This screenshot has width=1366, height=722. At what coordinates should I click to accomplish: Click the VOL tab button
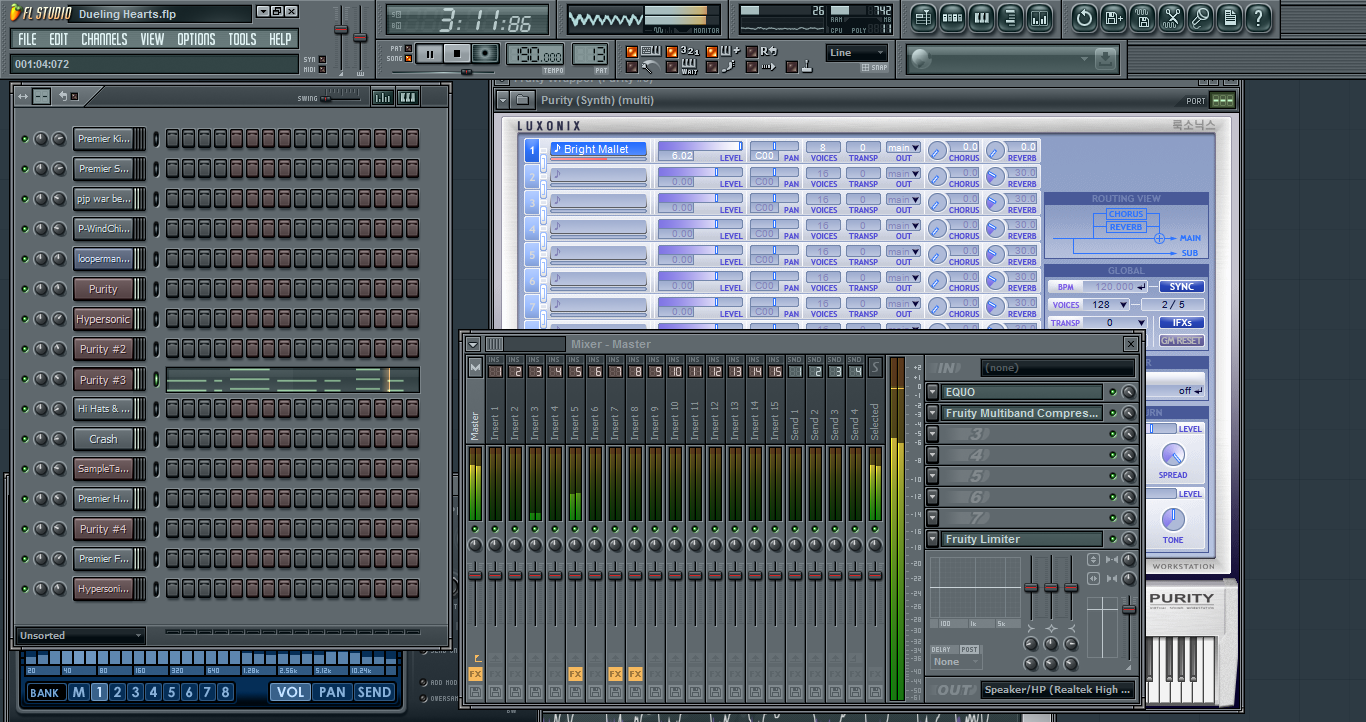(290, 692)
